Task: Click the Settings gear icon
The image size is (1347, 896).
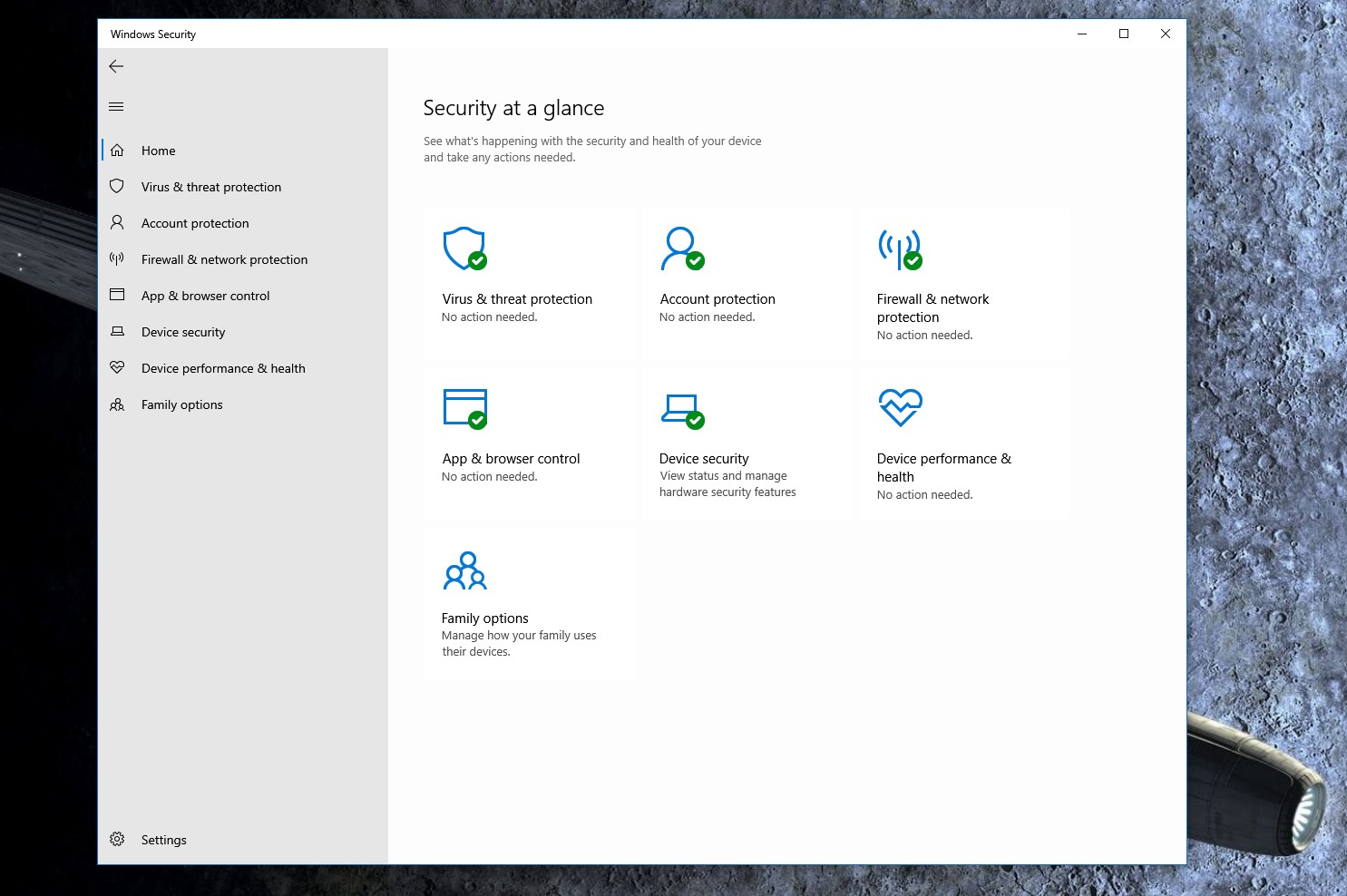Action: [117, 839]
